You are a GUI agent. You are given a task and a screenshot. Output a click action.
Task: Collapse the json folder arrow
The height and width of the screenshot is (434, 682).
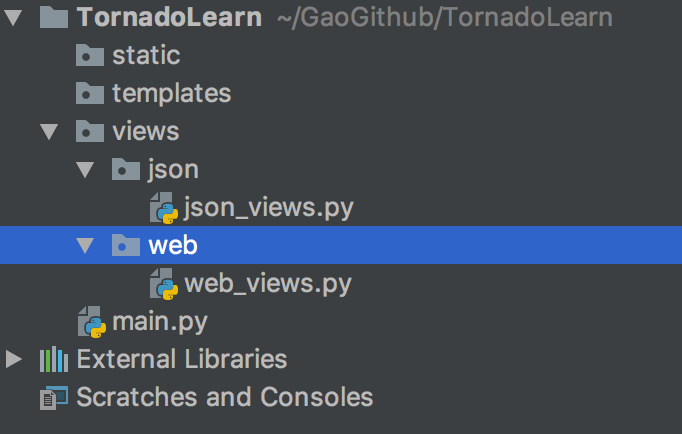tap(84, 169)
